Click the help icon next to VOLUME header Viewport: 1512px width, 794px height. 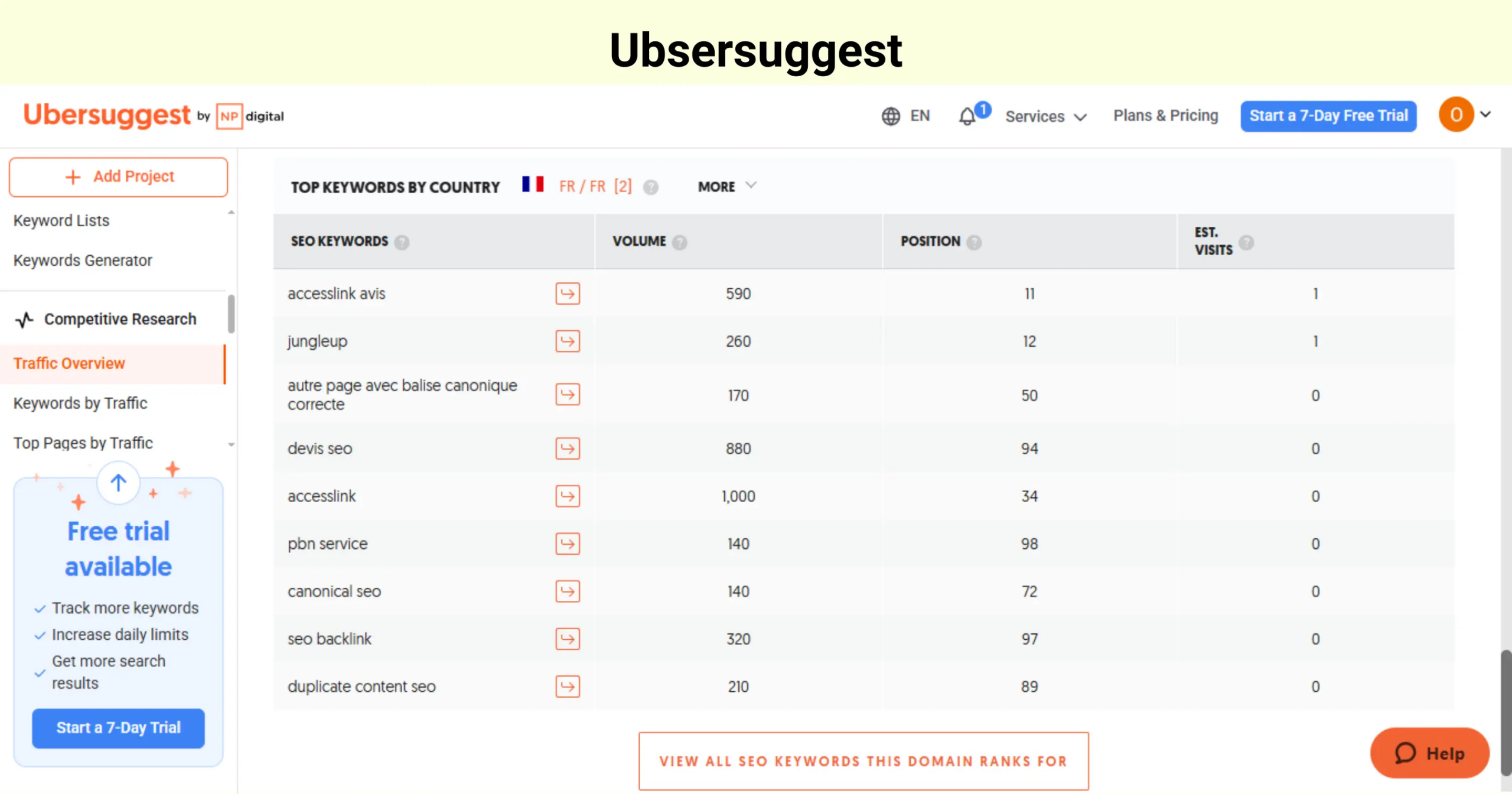click(x=679, y=242)
